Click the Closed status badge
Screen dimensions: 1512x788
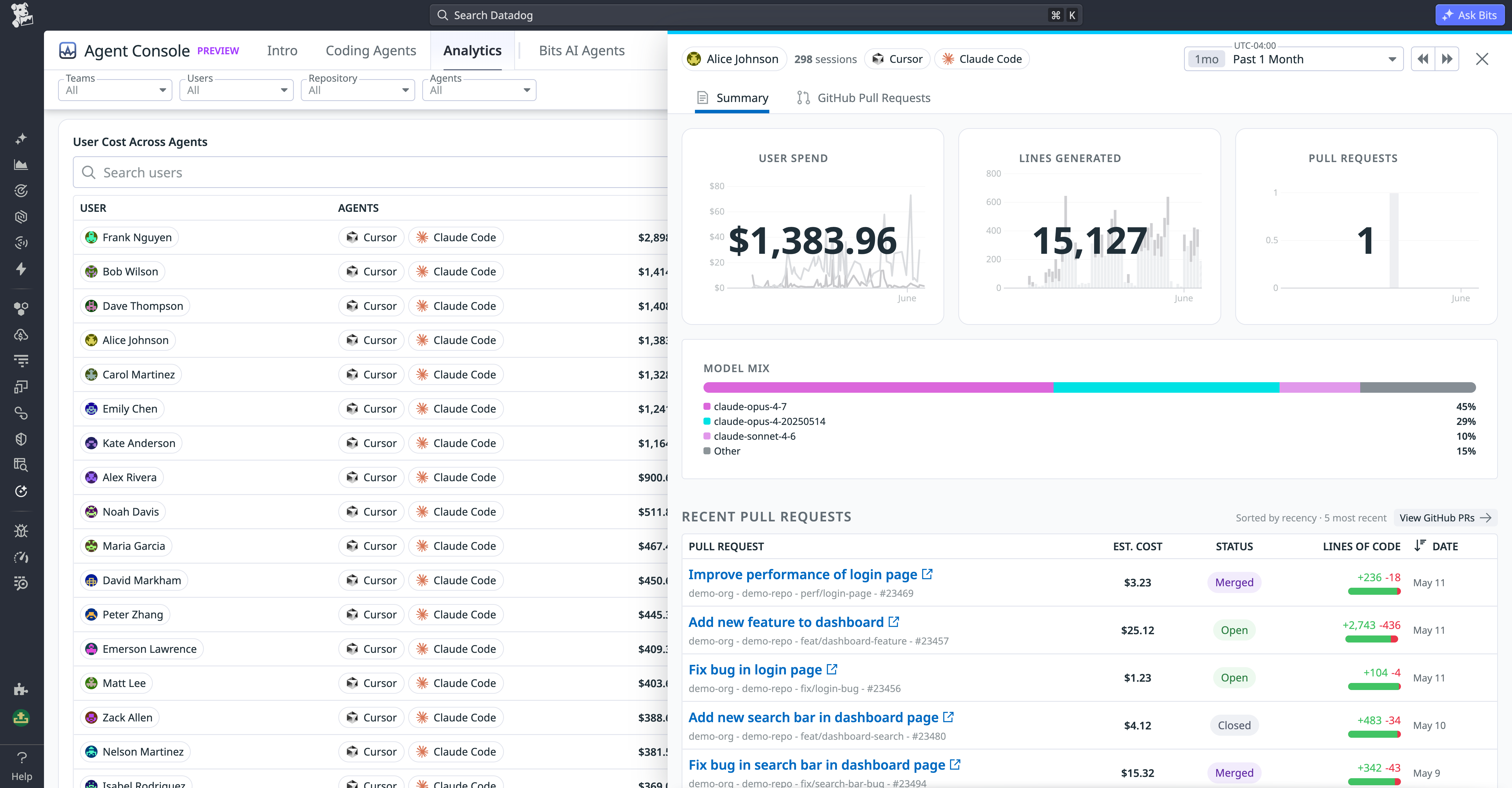click(x=1234, y=725)
